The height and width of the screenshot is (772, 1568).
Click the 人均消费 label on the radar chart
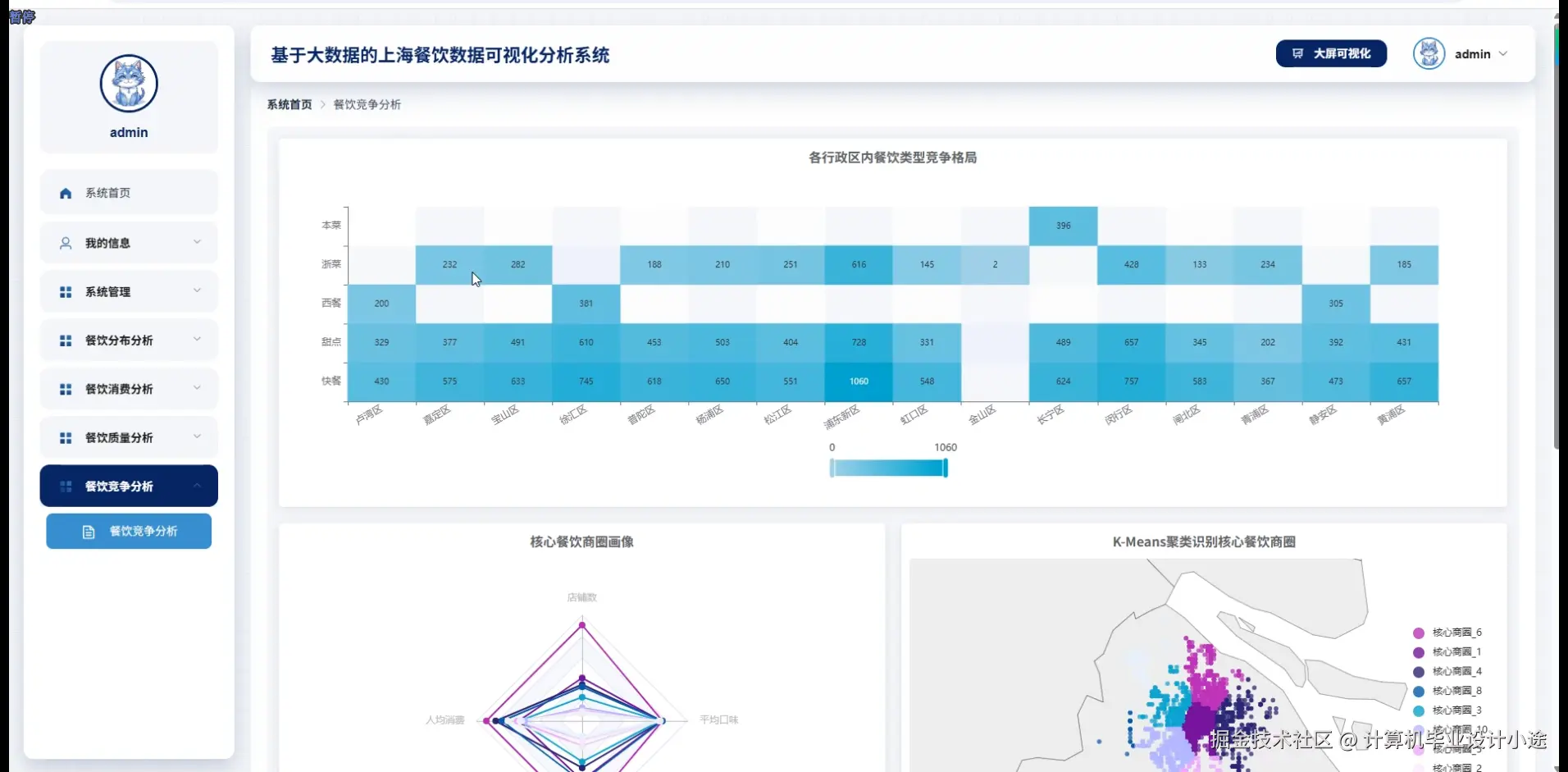click(444, 720)
